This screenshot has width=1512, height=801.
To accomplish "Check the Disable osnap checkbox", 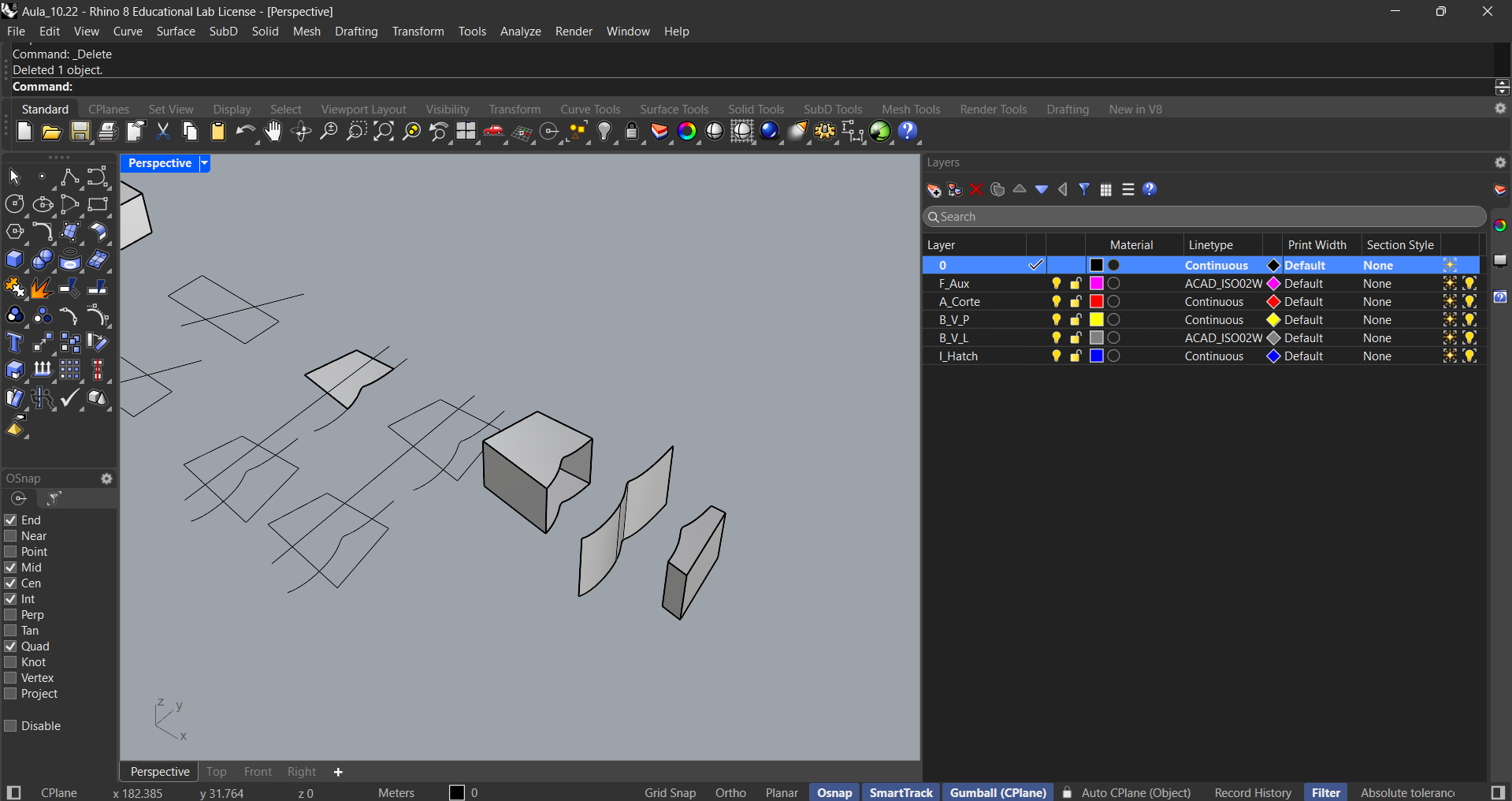I will [10, 726].
